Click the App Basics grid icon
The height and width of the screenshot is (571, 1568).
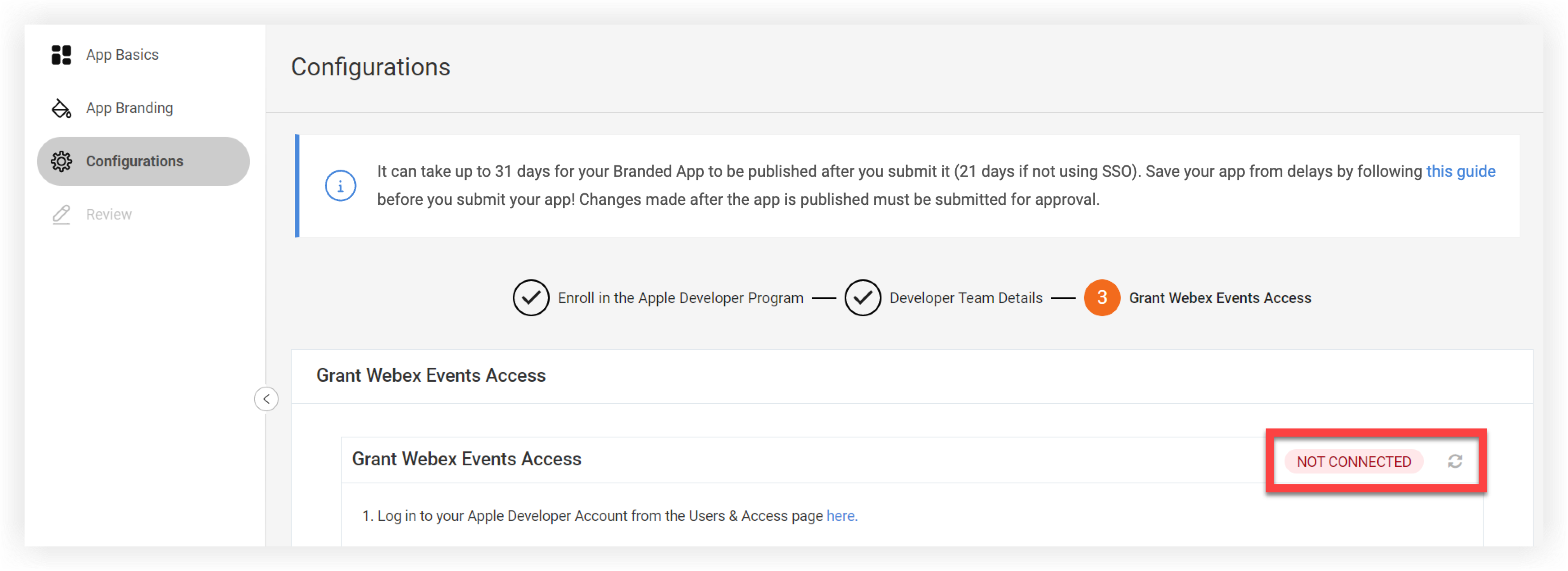61,55
